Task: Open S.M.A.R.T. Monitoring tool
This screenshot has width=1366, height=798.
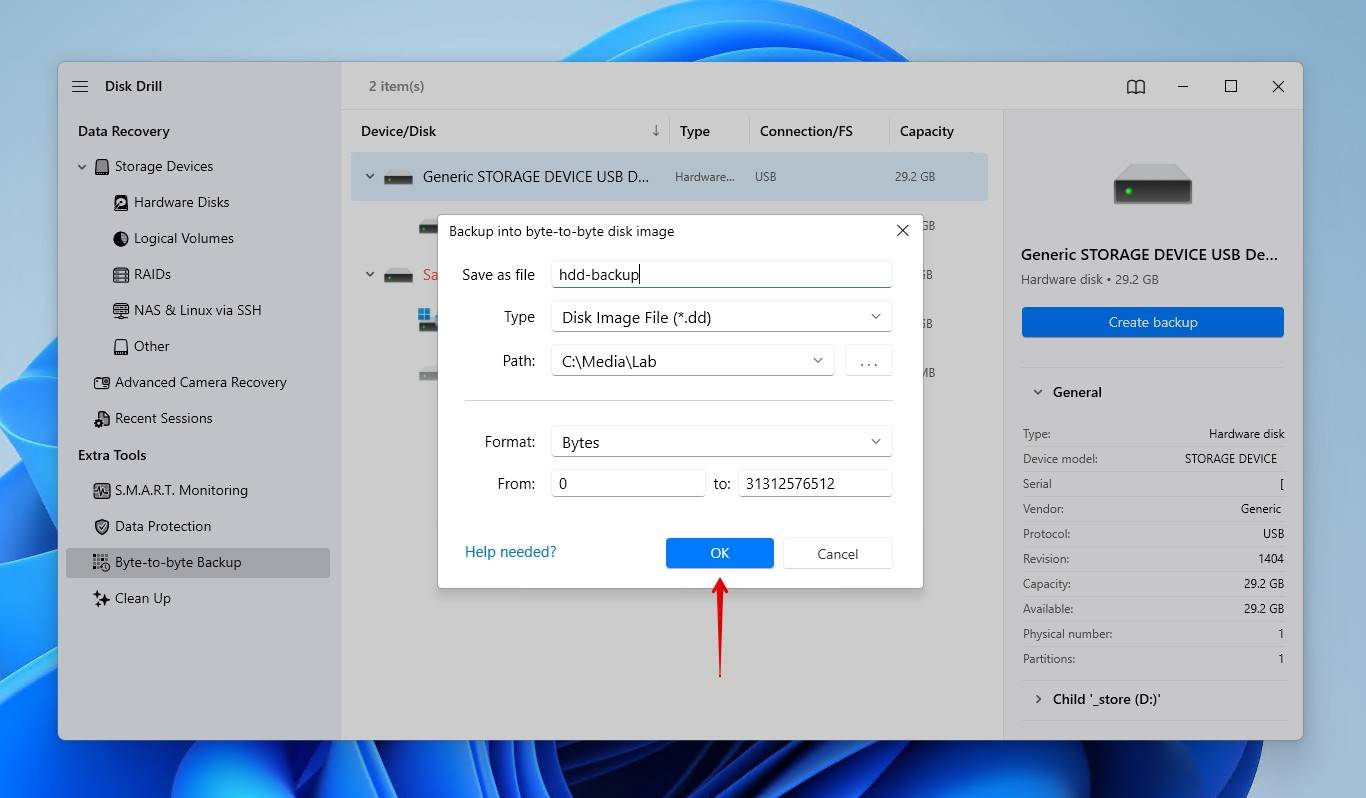Action: click(180, 490)
